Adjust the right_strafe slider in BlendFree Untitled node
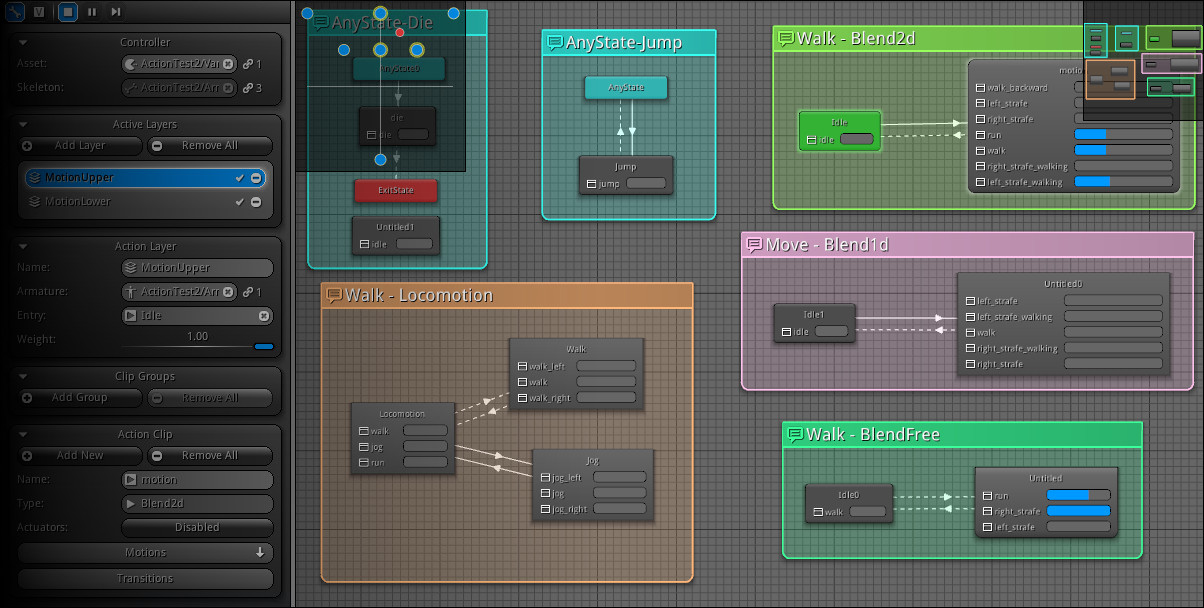The width and height of the screenshot is (1204, 608). pyautogui.click(x=1079, y=511)
